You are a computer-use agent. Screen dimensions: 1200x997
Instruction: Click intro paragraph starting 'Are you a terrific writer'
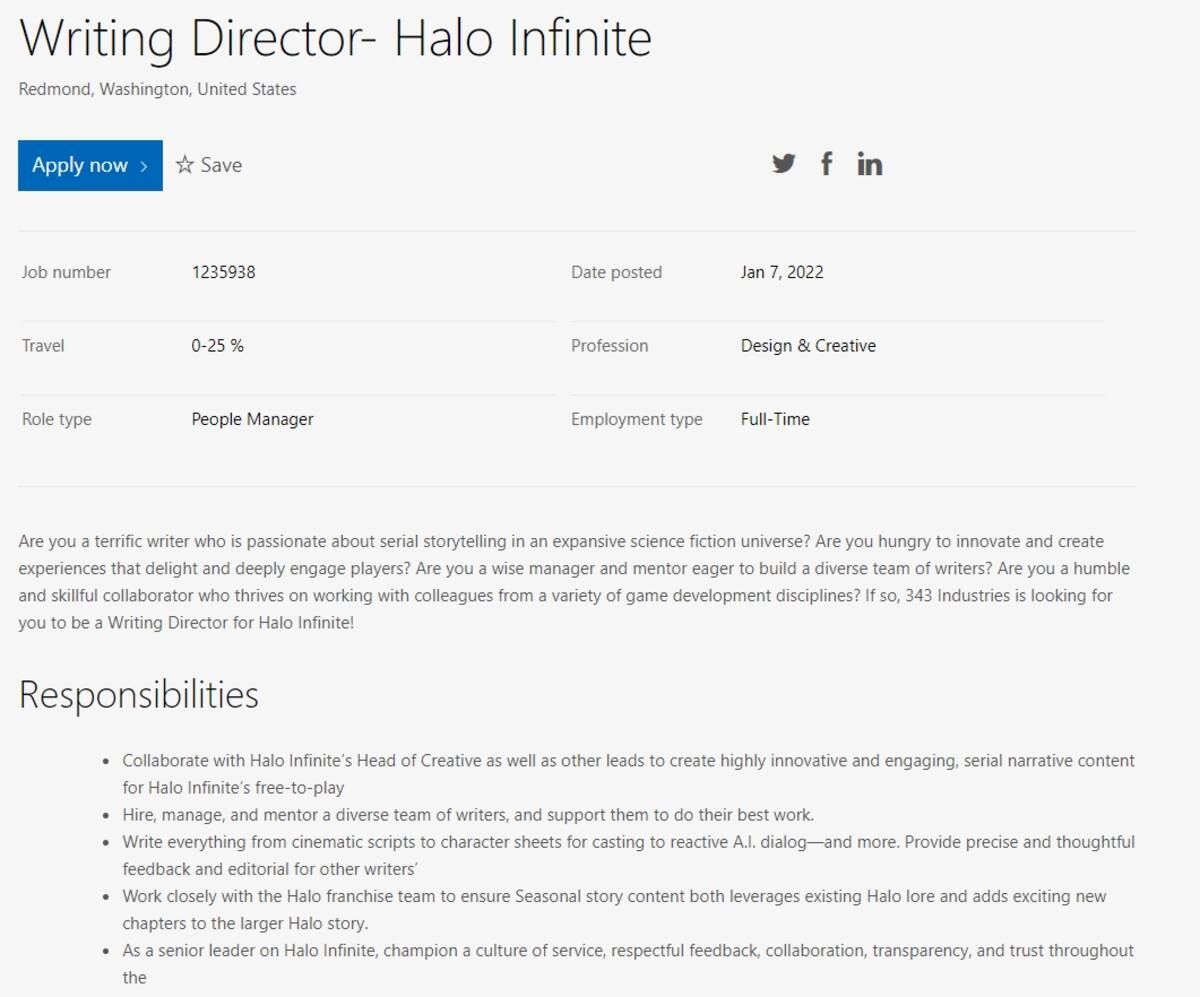574,582
